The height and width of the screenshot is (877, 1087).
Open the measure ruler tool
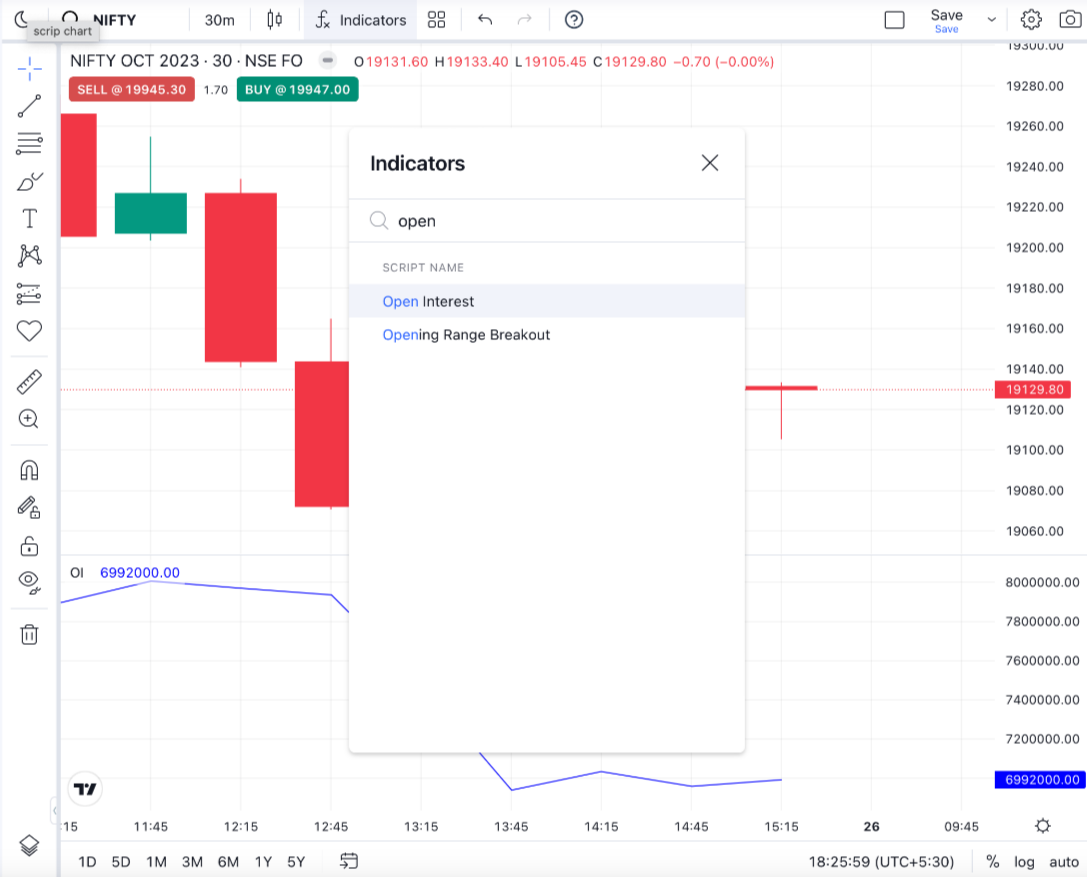pyautogui.click(x=29, y=381)
